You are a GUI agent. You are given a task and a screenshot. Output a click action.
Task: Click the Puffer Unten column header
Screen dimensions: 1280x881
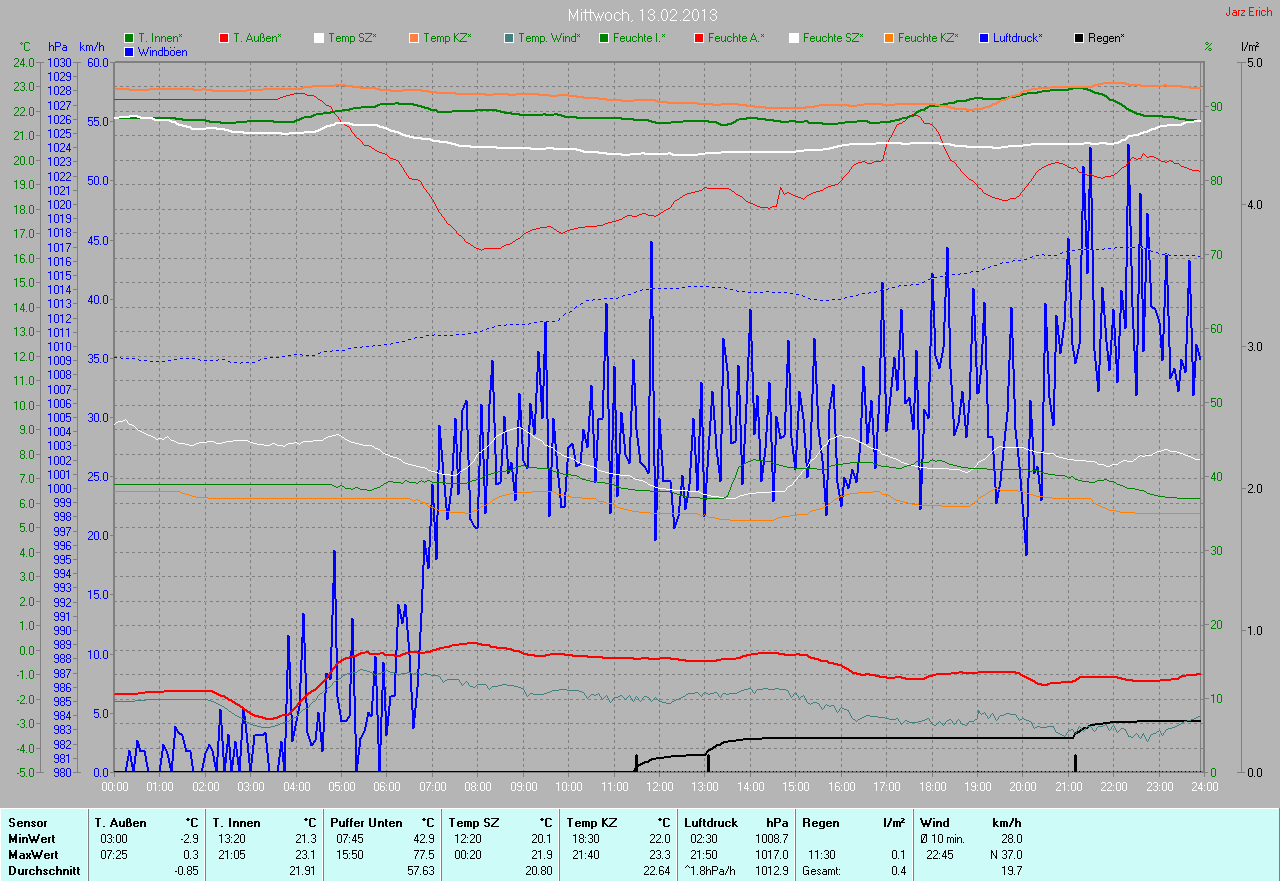(366, 822)
